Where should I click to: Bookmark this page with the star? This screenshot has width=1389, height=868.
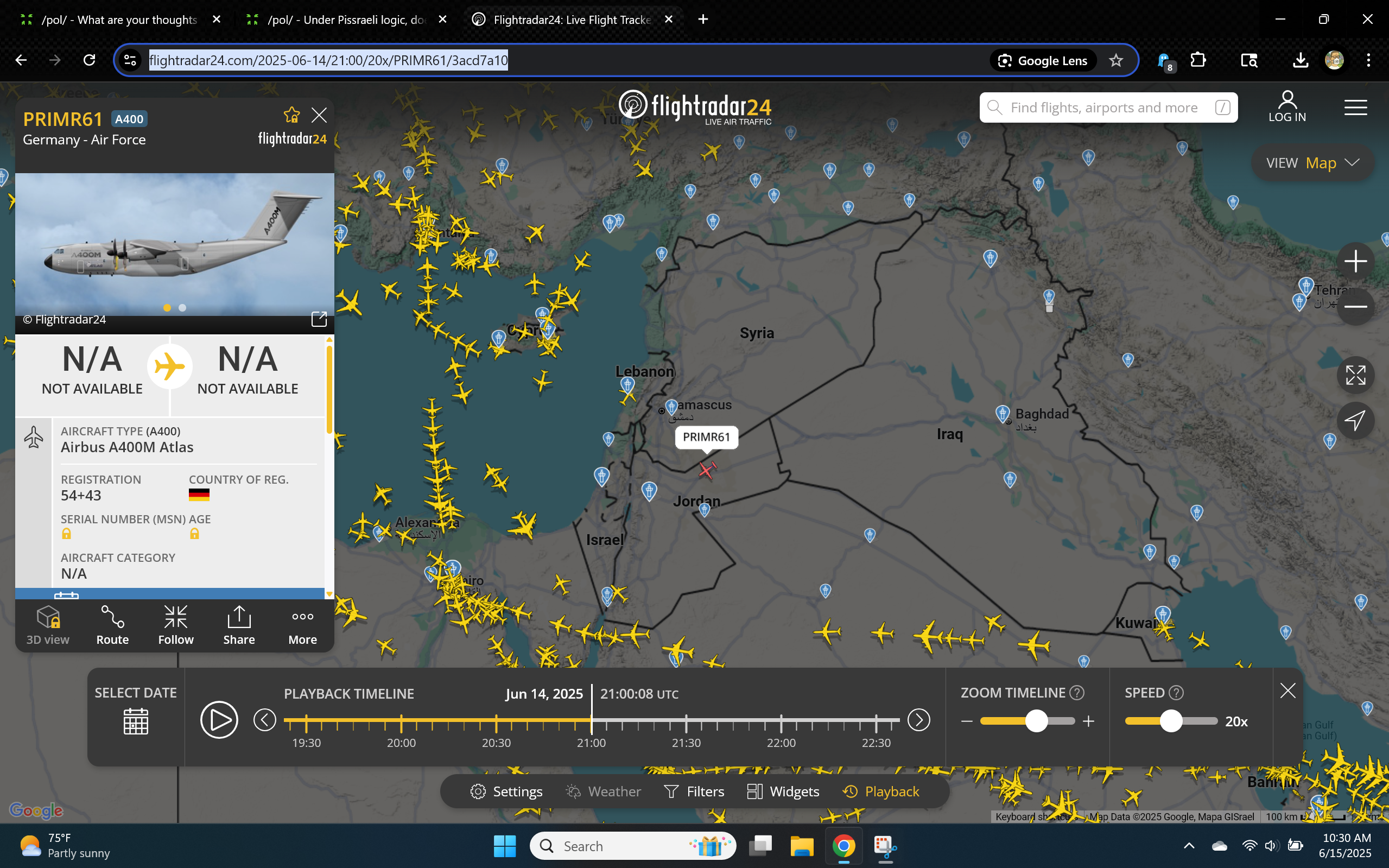tap(1116, 60)
